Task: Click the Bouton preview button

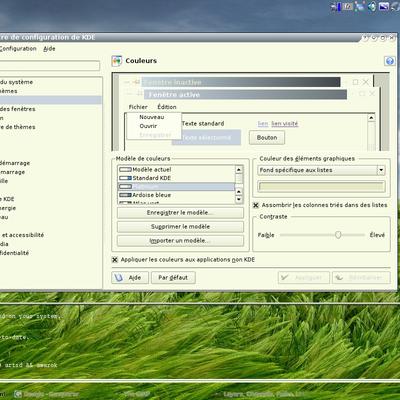Action: pyautogui.click(x=267, y=138)
